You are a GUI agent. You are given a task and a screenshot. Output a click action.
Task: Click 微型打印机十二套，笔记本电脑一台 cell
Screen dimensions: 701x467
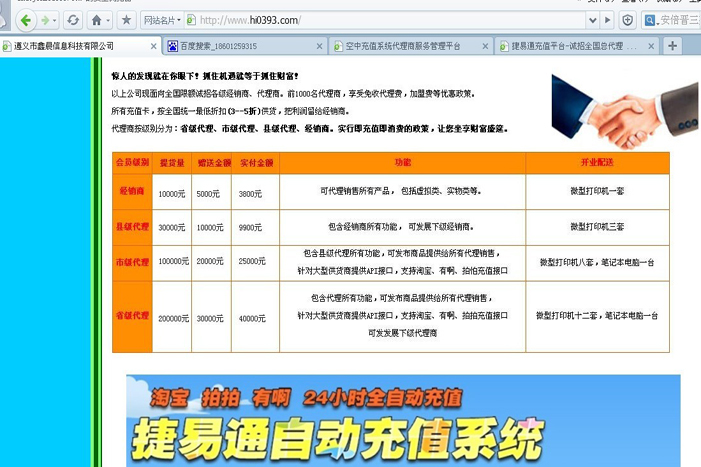click(597, 316)
